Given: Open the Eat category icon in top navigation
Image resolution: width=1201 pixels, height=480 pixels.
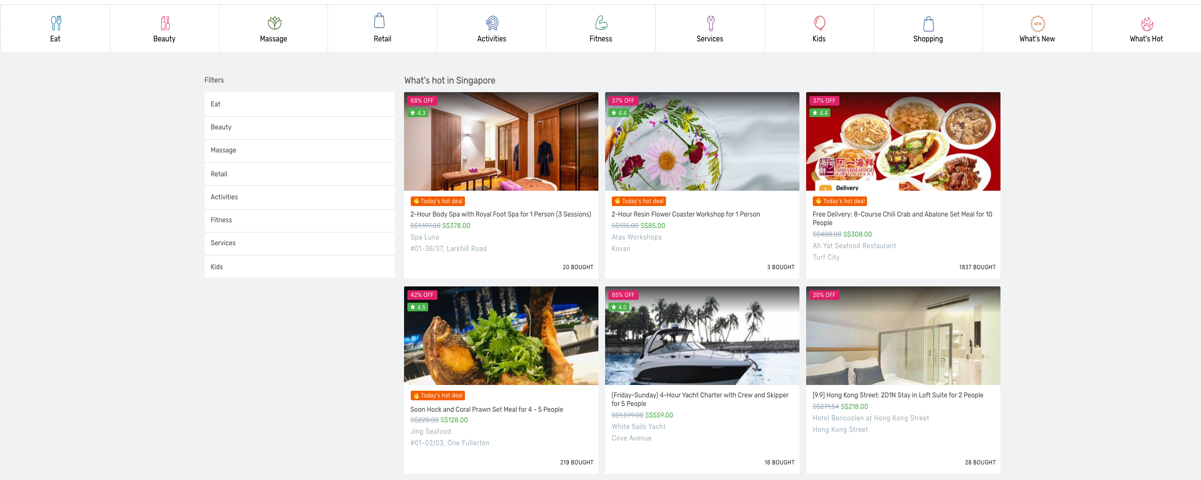Looking at the screenshot, I should point(55,23).
